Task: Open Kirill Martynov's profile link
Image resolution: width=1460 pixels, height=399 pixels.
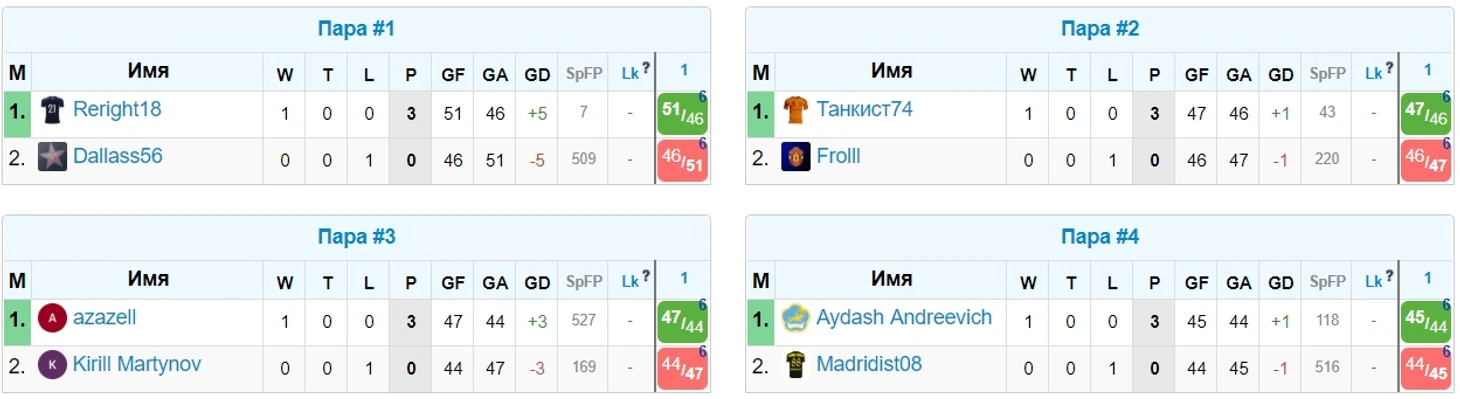Action: (137, 364)
